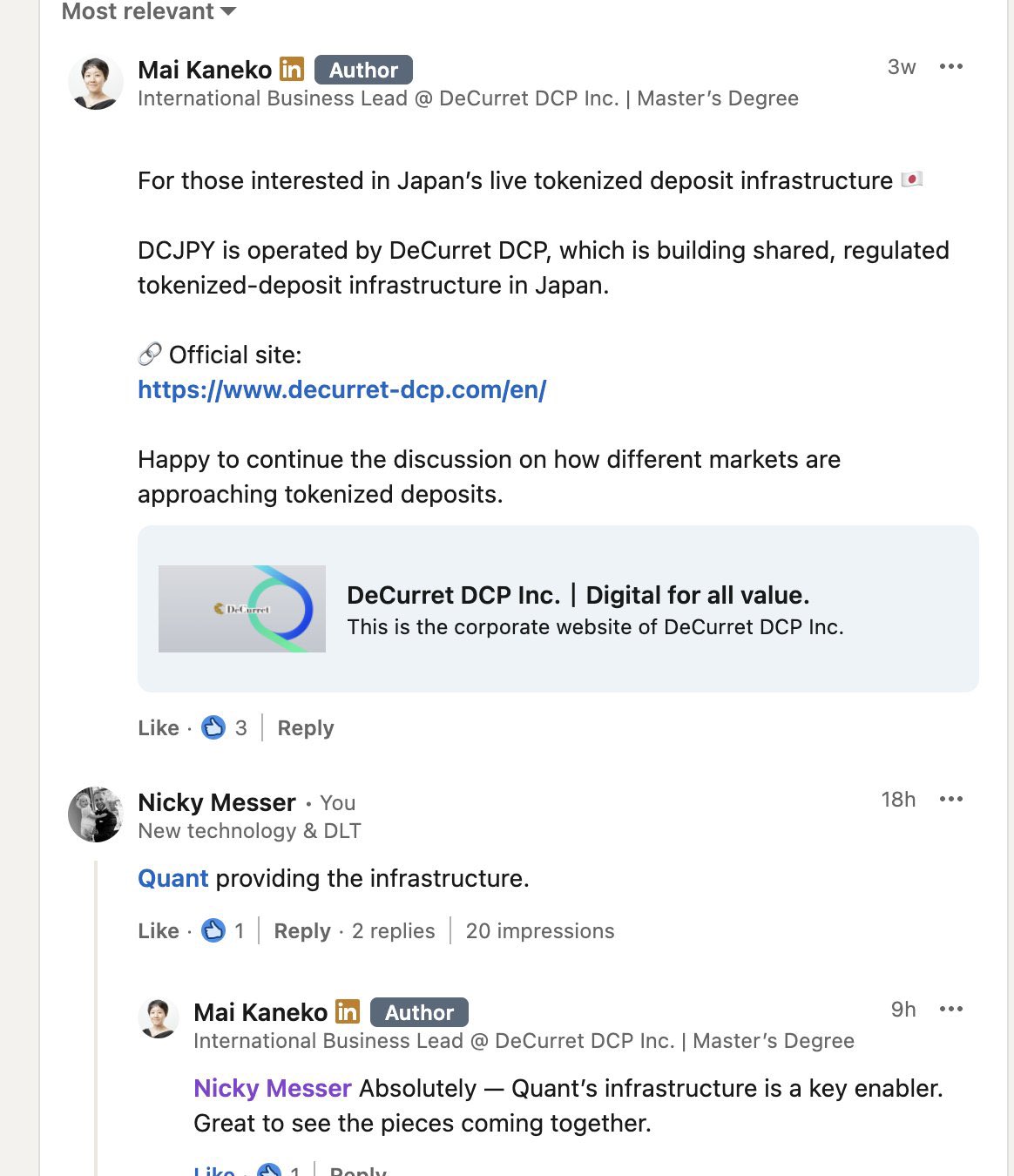This screenshot has width=1014, height=1176.
Task: Like Nicky Messer's comment
Action: 158,931
